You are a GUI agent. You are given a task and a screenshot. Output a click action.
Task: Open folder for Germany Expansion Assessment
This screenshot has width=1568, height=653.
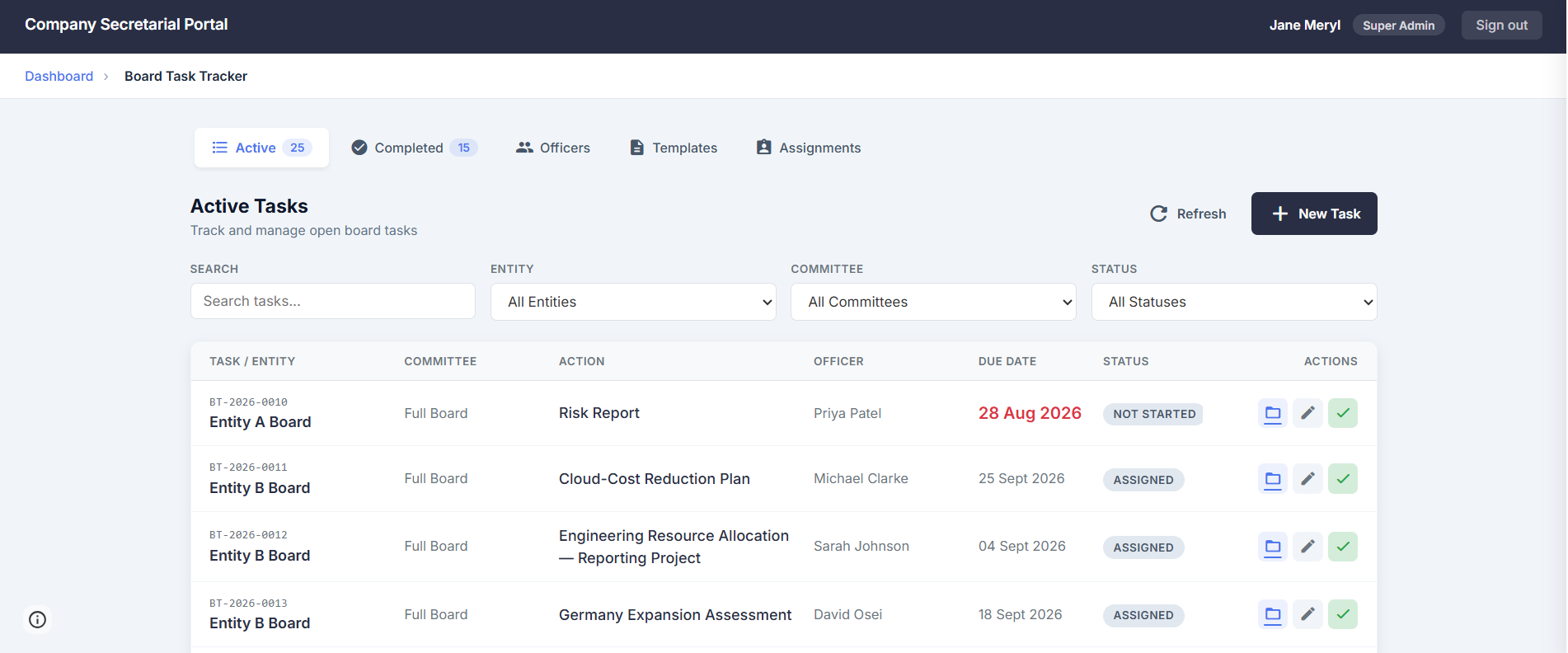pyautogui.click(x=1273, y=614)
